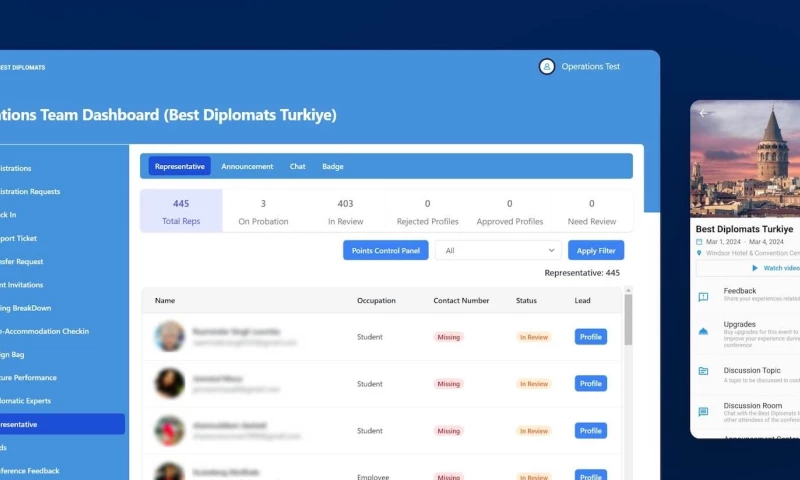Open Profile for the third Student row
Image resolution: width=800 pixels, height=480 pixels.
[591, 431]
